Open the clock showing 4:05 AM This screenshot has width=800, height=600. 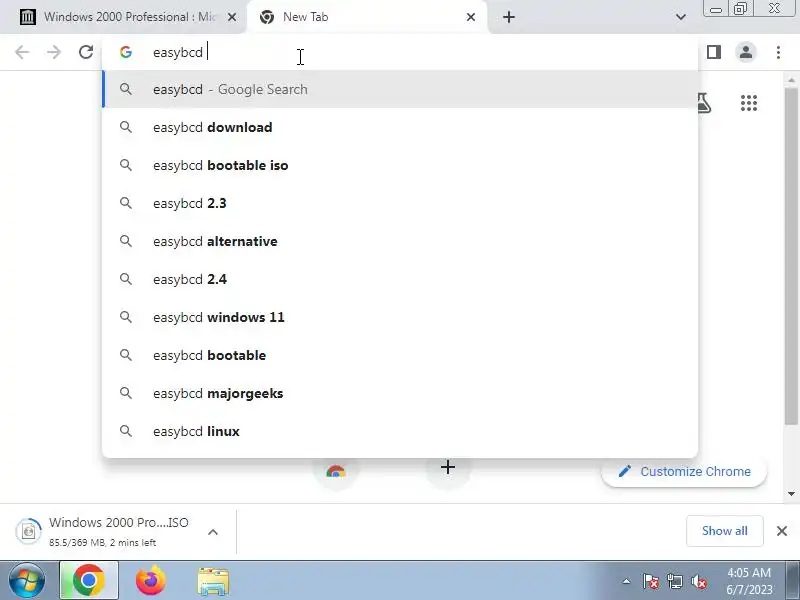click(x=748, y=581)
